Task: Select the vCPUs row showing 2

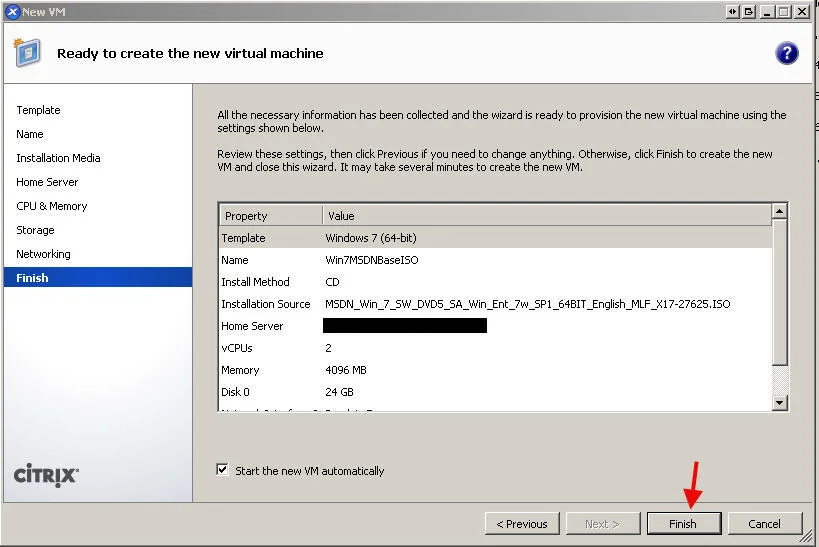Action: click(x=495, y=347)
